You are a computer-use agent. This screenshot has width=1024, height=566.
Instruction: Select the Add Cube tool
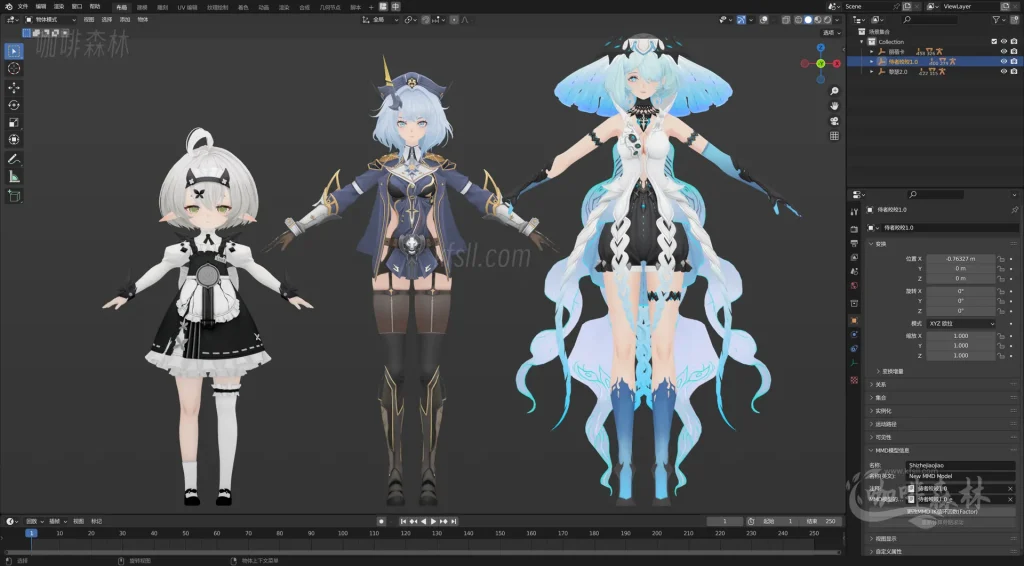(14, 195)
